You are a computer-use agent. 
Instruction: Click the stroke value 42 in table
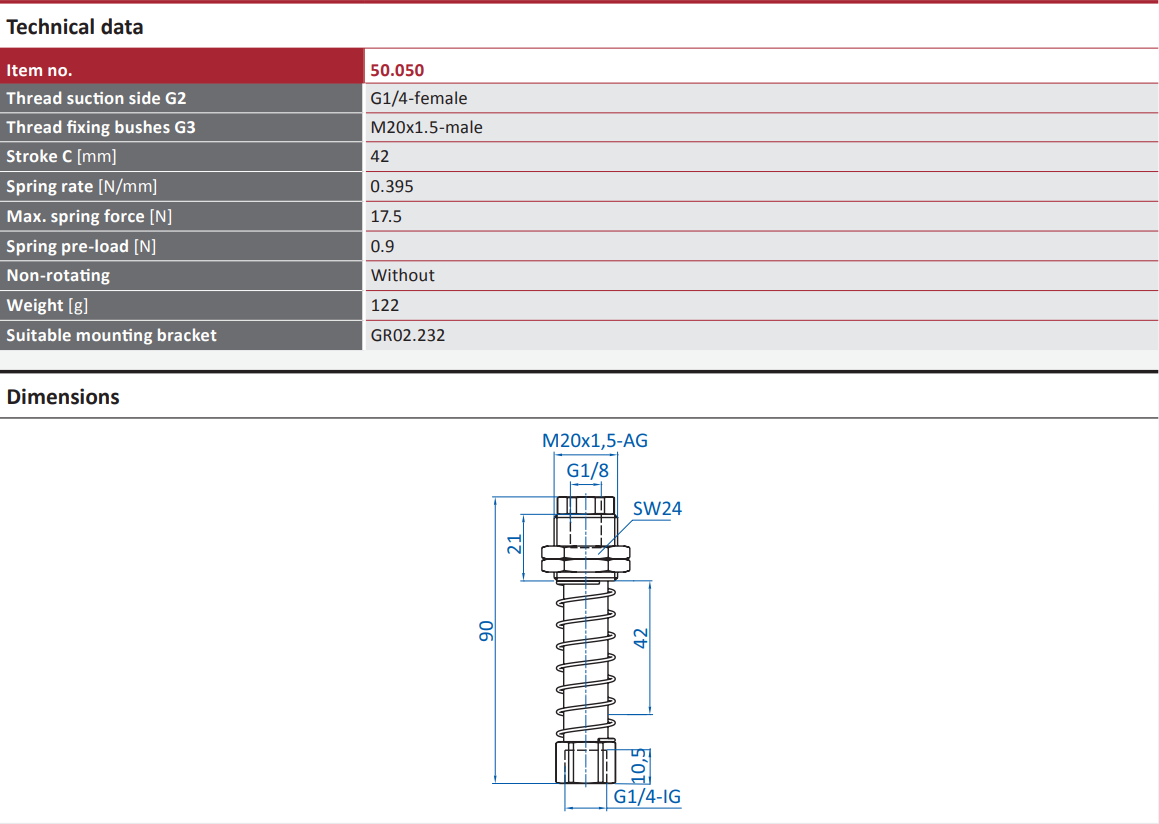click(379, 157)
